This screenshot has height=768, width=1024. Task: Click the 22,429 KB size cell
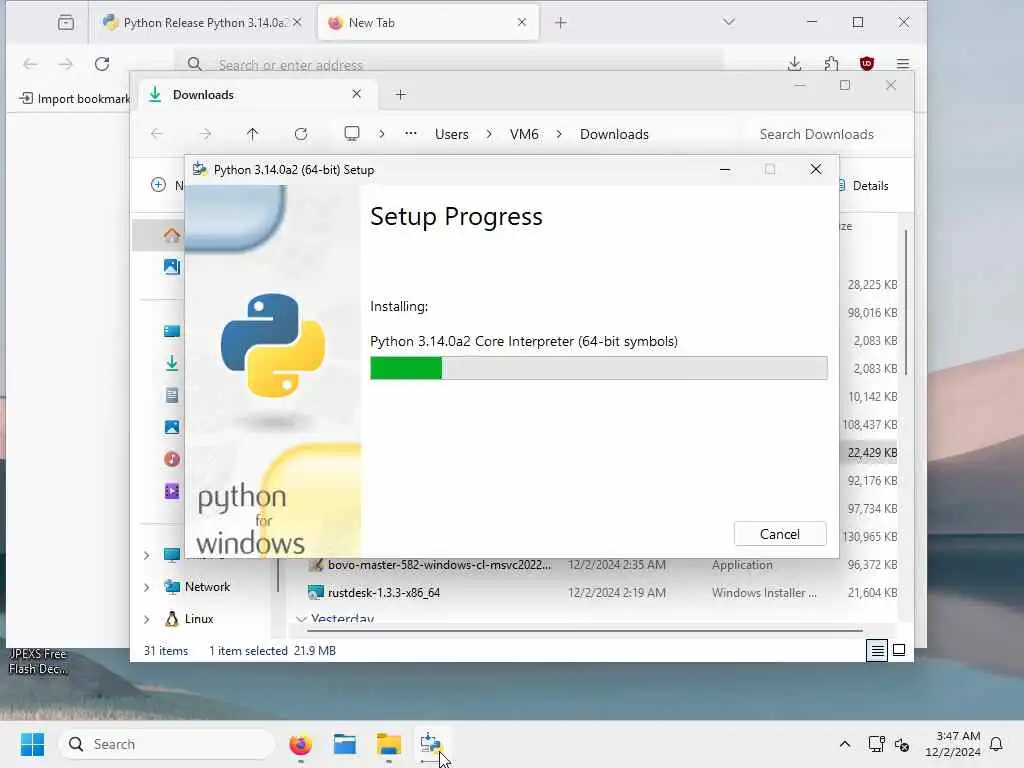tap(872, 453)
